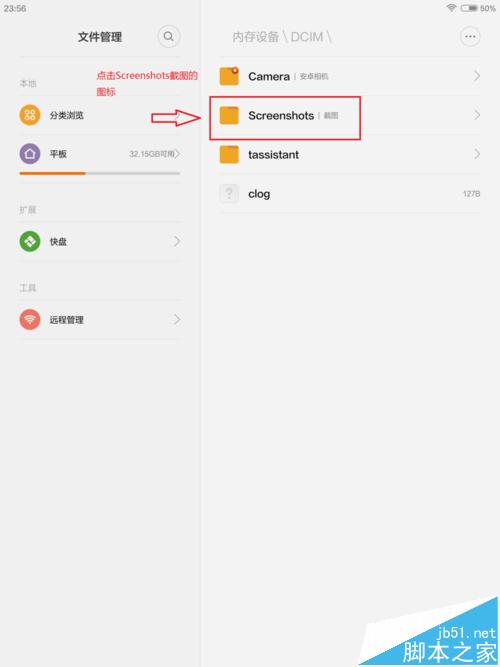Screen dimensions: 500x667
Task: Expand the 快盘 row chevron
Action: coord(177,241)
